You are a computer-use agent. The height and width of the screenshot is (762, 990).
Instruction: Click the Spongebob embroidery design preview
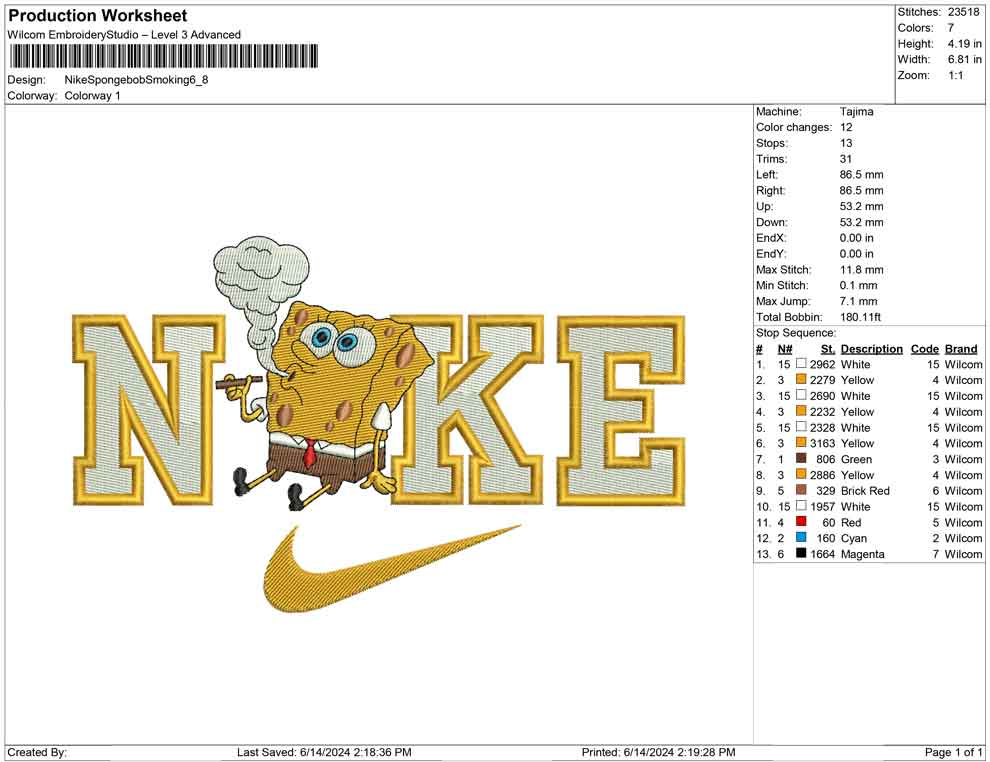379,424
